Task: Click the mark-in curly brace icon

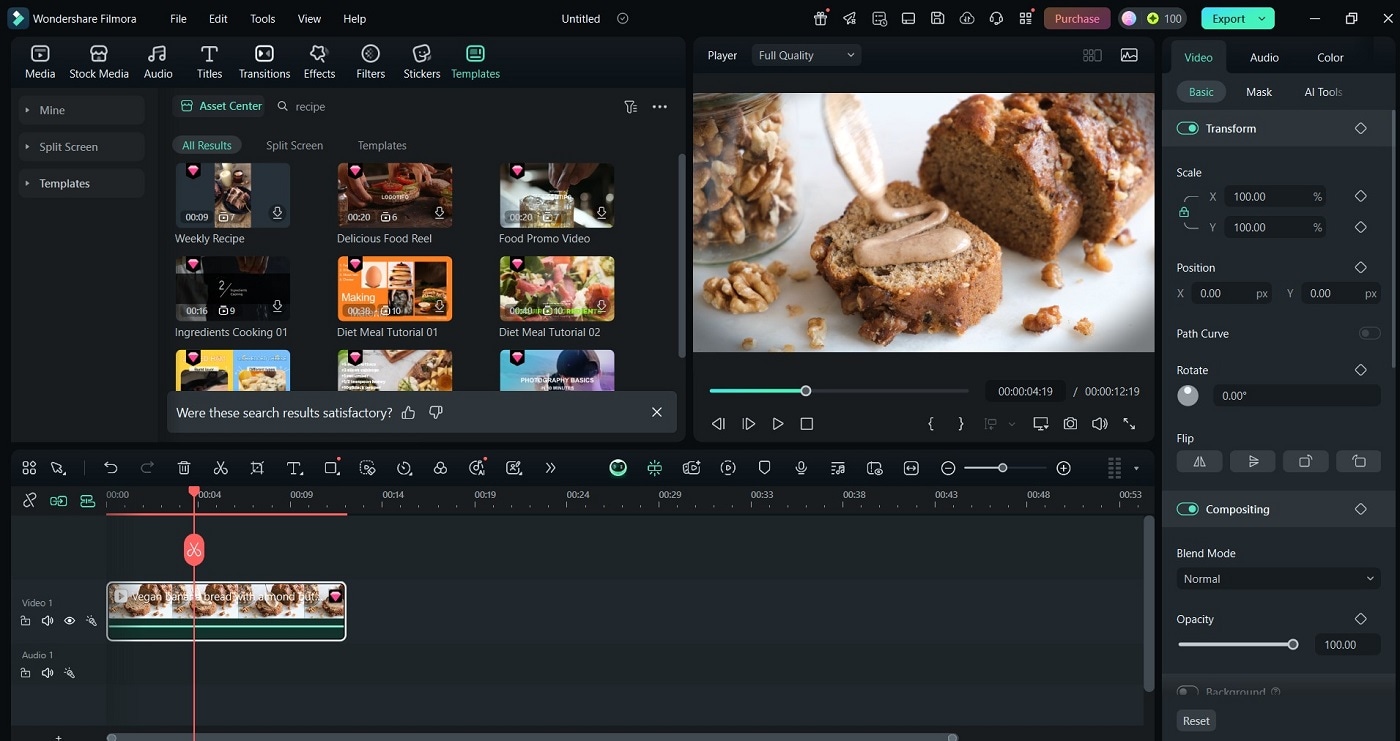Action: (x=931, y=424)
